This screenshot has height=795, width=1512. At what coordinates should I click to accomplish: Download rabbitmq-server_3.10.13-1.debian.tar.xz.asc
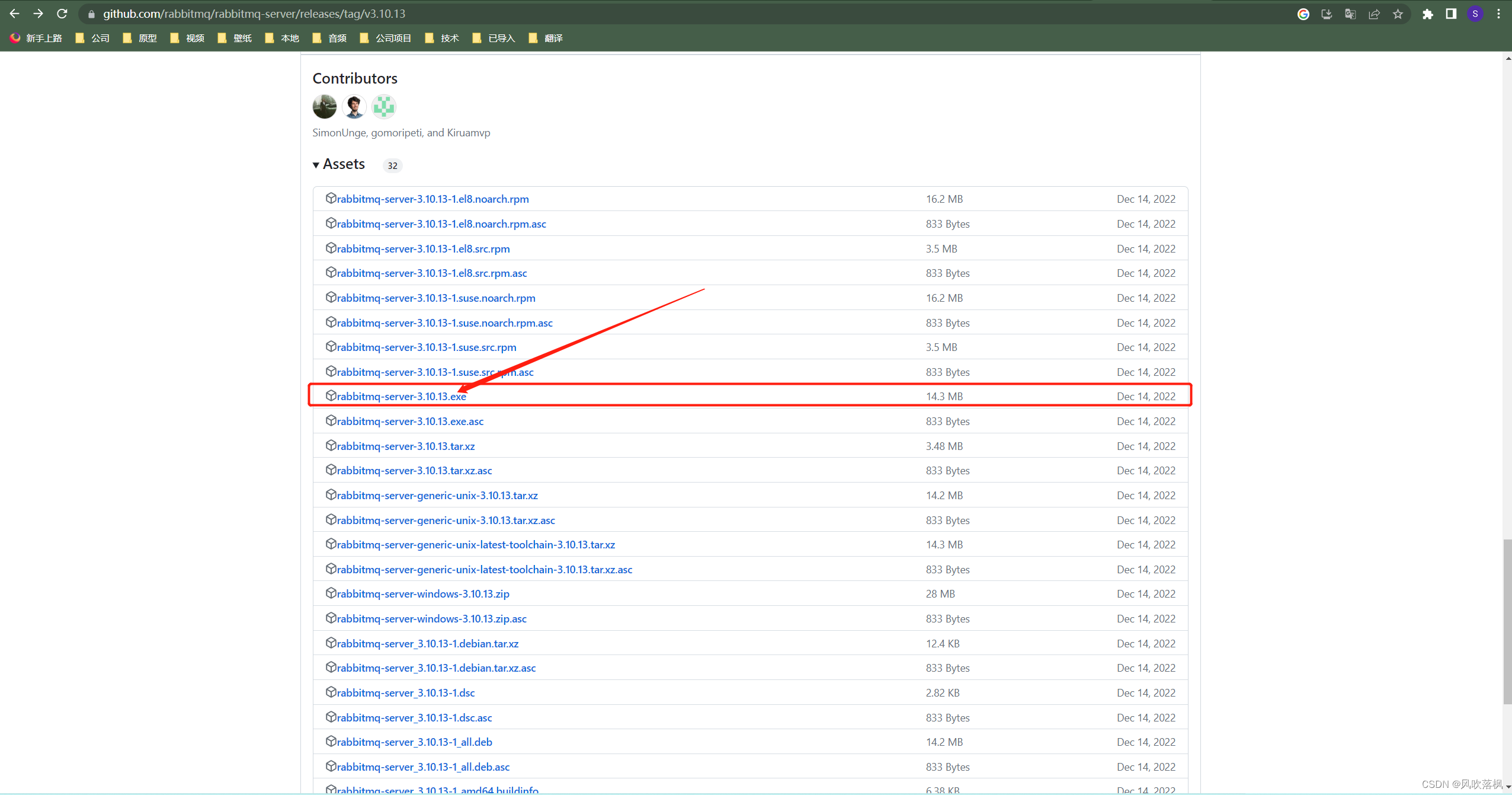436,668
